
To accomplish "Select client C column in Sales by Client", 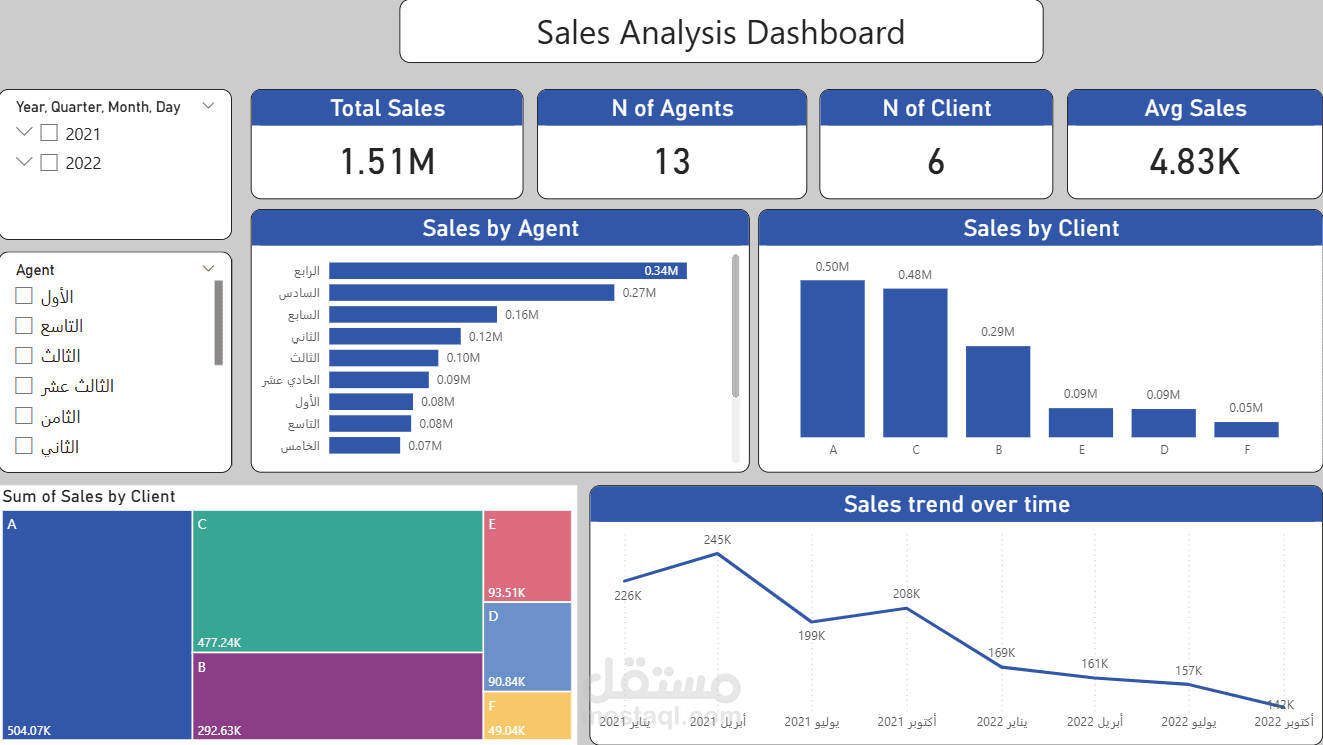I will tap(915, 363).
